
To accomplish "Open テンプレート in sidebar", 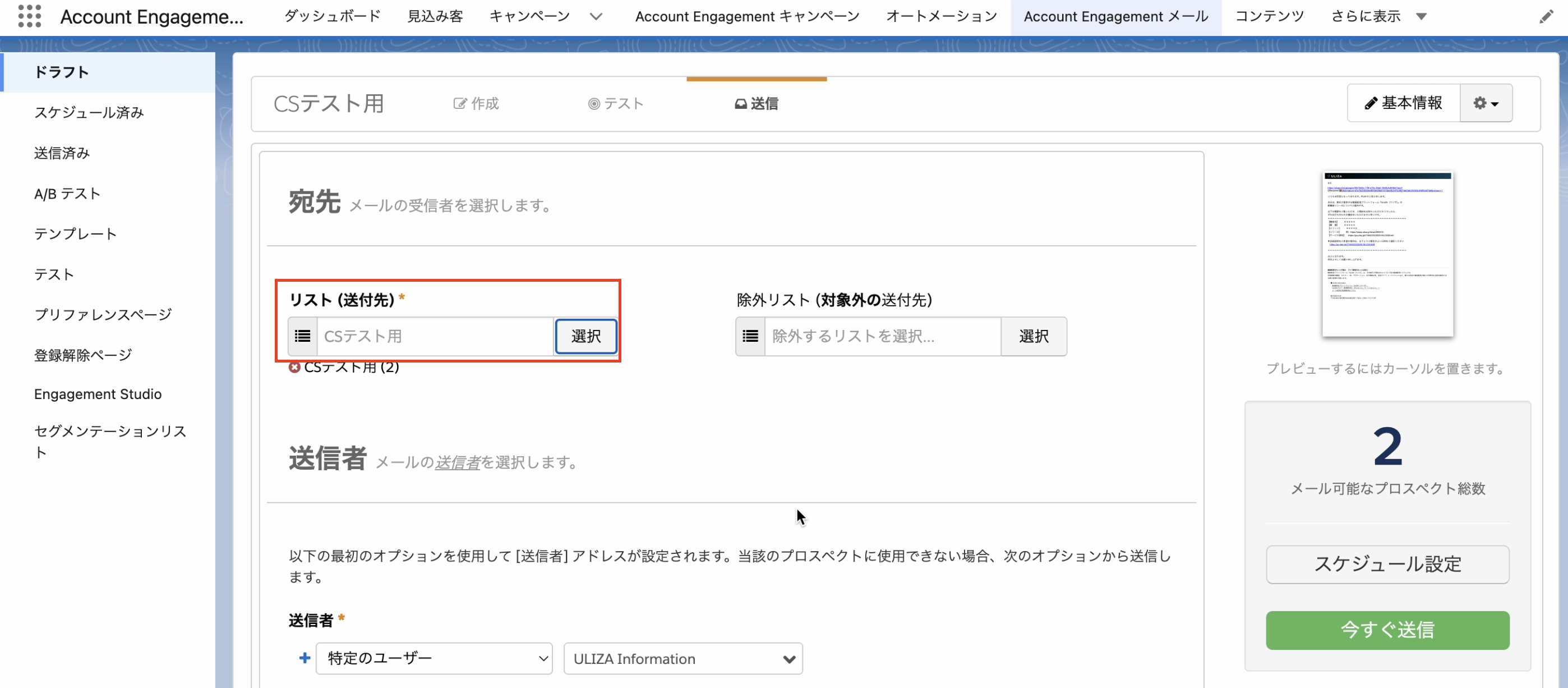I will (76, 234).
